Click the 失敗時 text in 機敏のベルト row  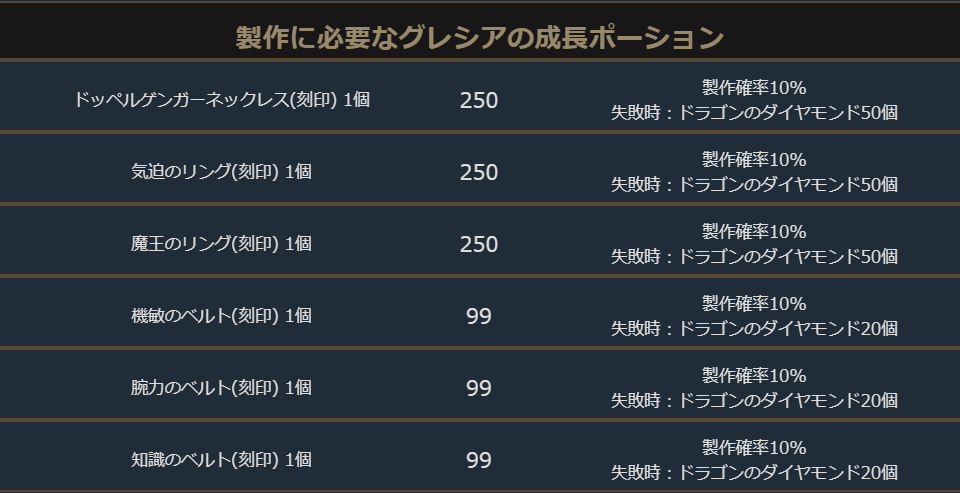click(754, 329)
